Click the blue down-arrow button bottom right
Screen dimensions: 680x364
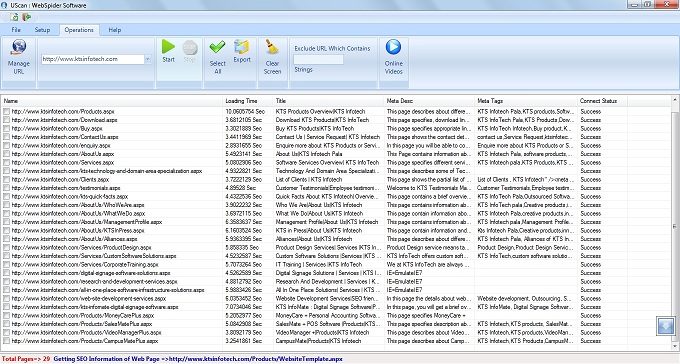(x=666, y=325)
